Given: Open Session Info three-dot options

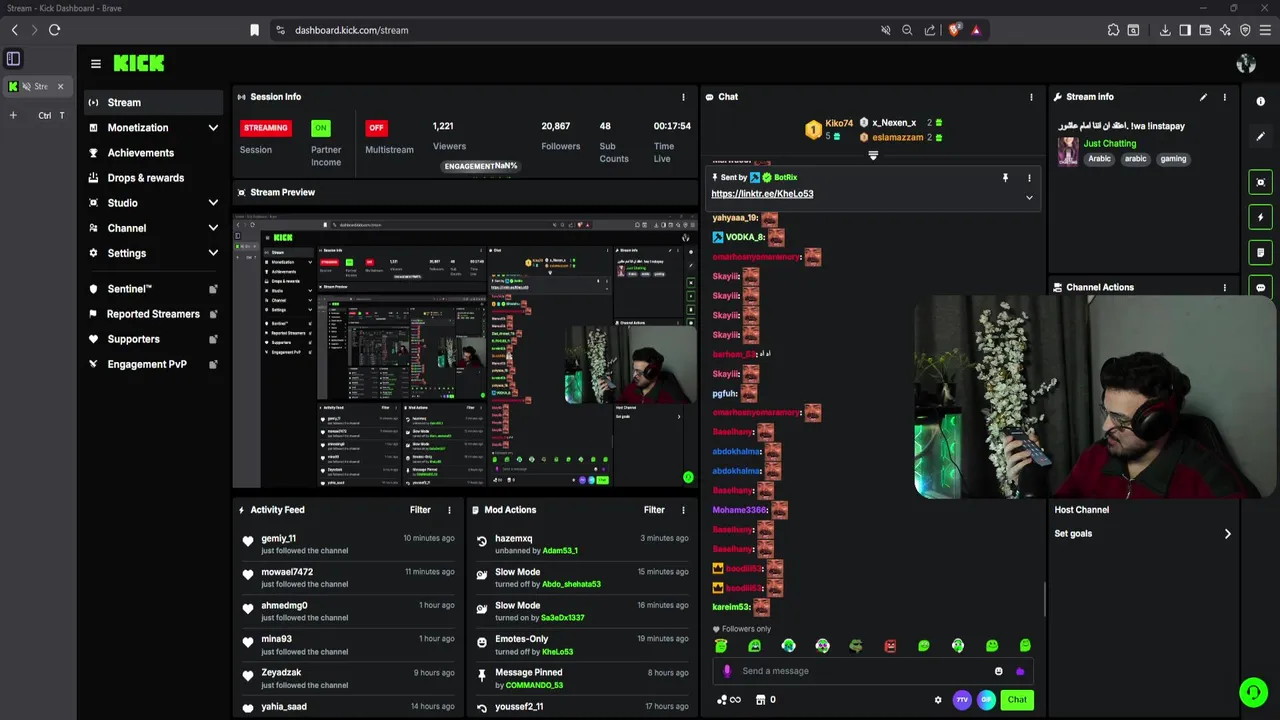Looking at the screenshot, I should coord(683,97).
